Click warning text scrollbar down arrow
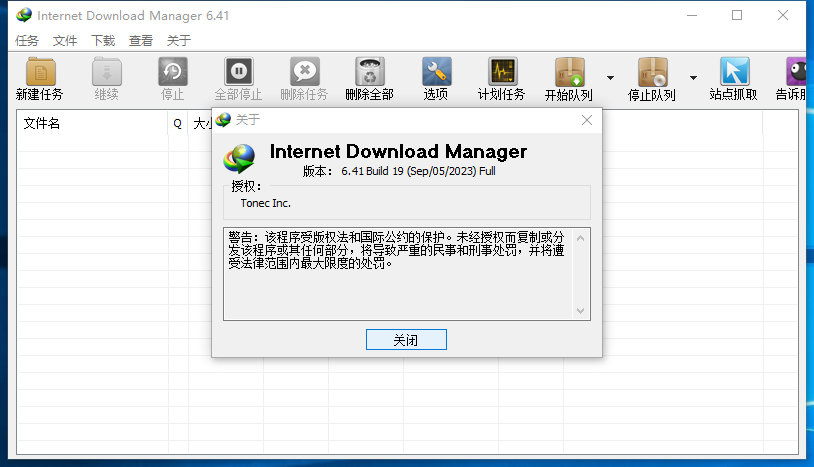Image resolution: width=814 pixels, height=467 pixels. pos(580,311)
